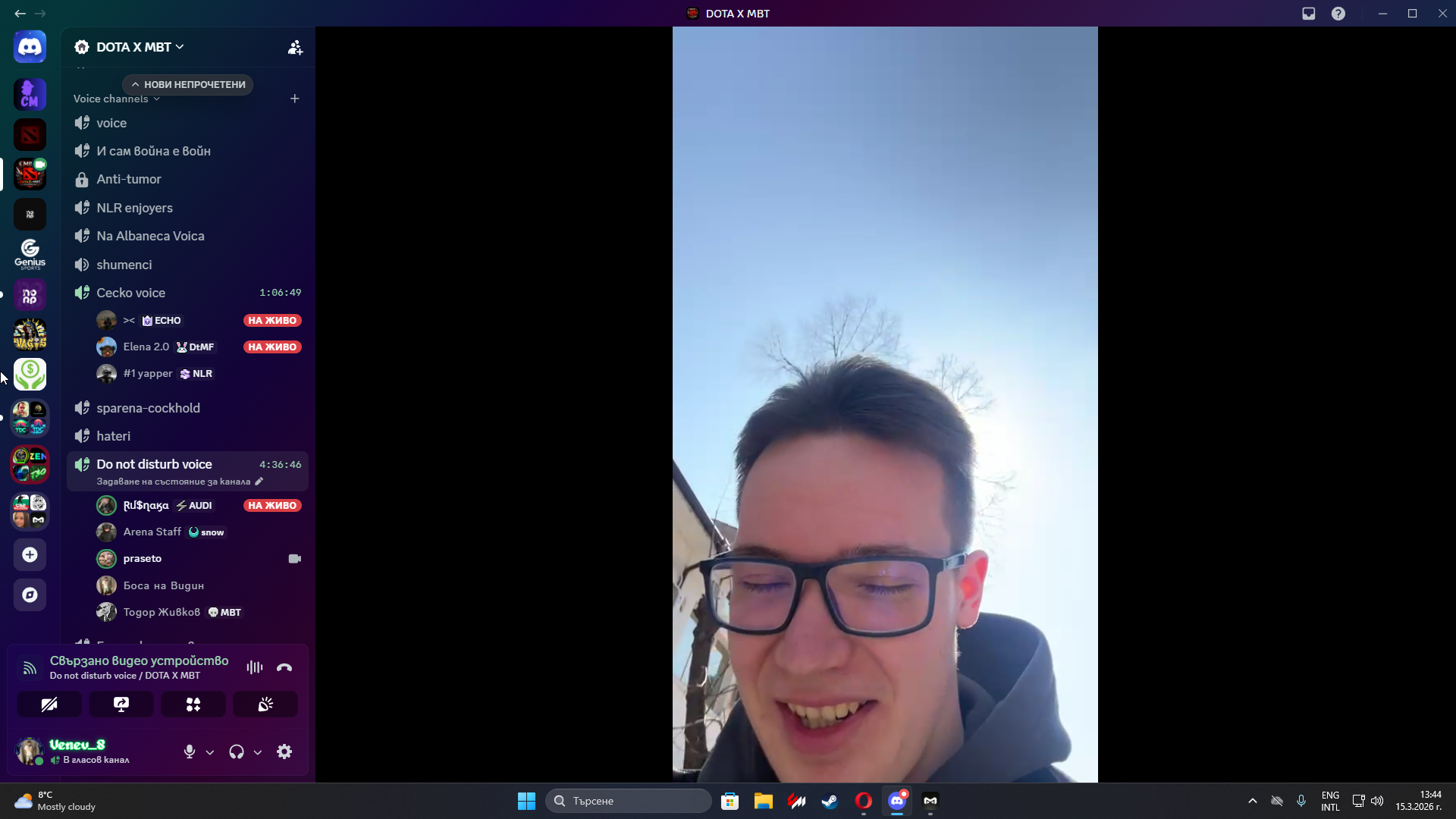The image size is (1456, 819).
Task: Set channel status via Задаване на състояние
Action: (x=174, y=482)
